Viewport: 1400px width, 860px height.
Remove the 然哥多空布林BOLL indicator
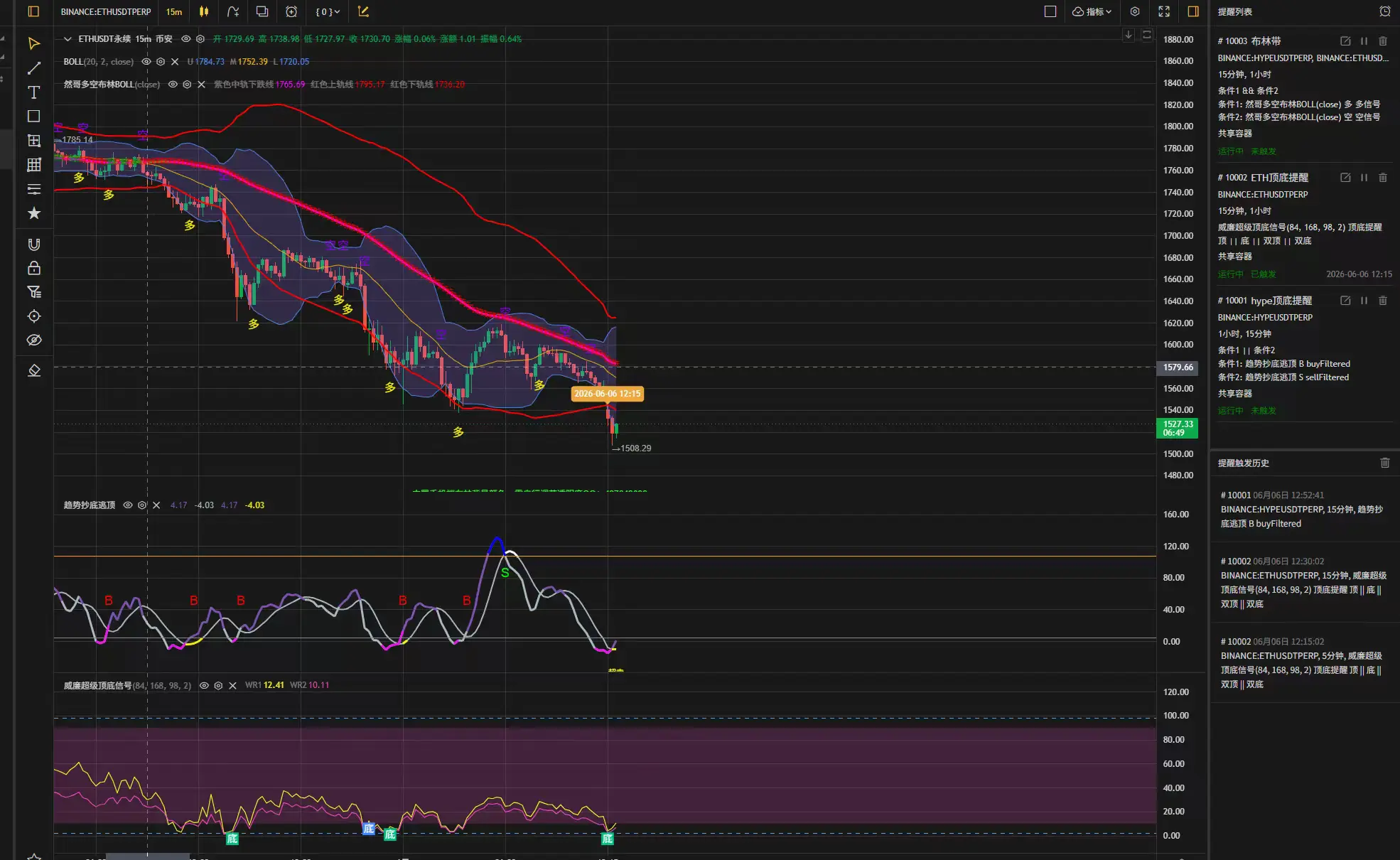(201, 85)
